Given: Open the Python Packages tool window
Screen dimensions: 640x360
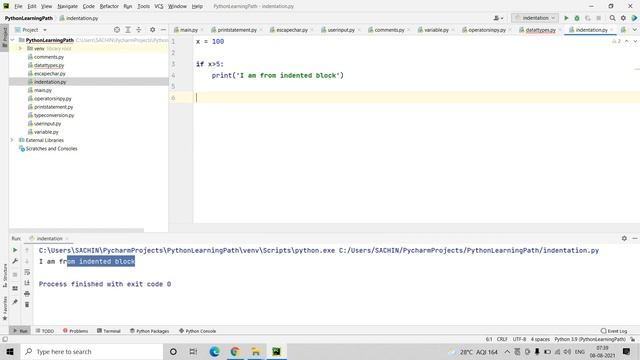Looking at the screenshot, I should point(149,331).
